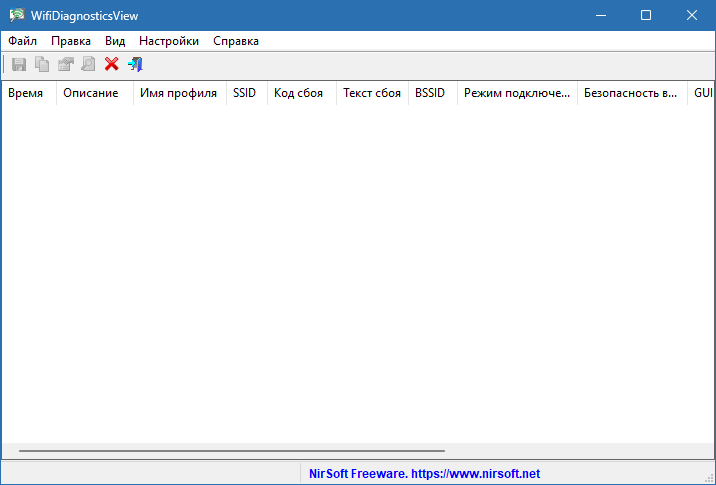Click the Exit door toolbar icon
The image size is (716, 485).
coord(135,64)
